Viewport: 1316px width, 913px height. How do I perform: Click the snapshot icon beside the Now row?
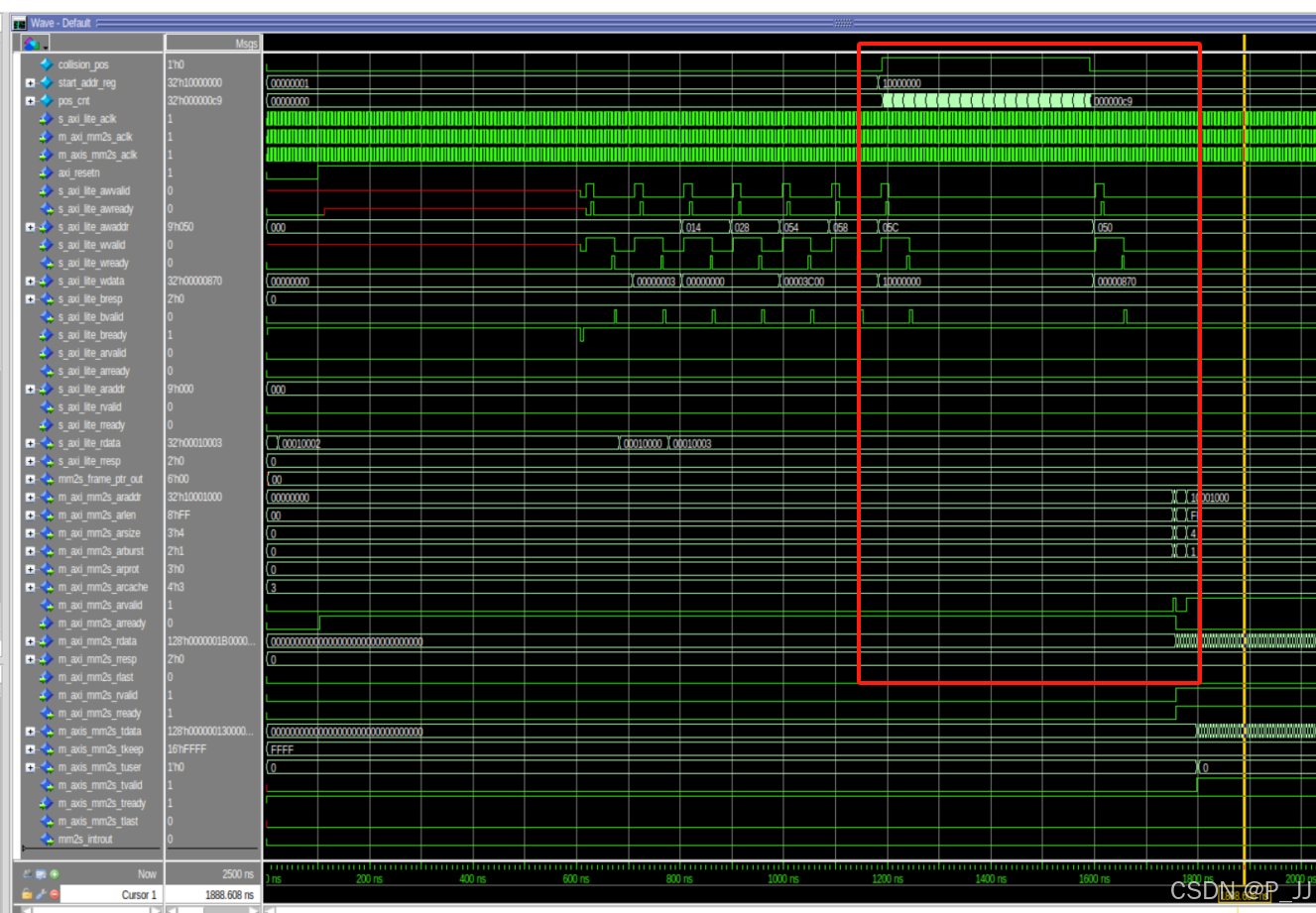26,873
